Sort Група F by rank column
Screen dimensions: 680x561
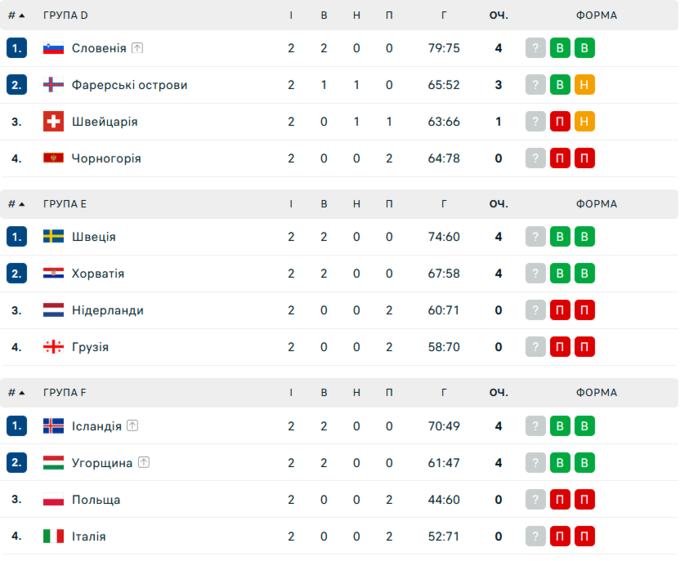point(17,393)
